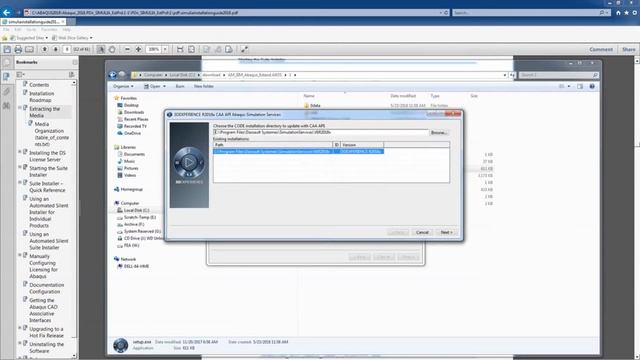640x360 pixels.
Task: Click Browse in installer dialog
Action: [x=439, y=133]
